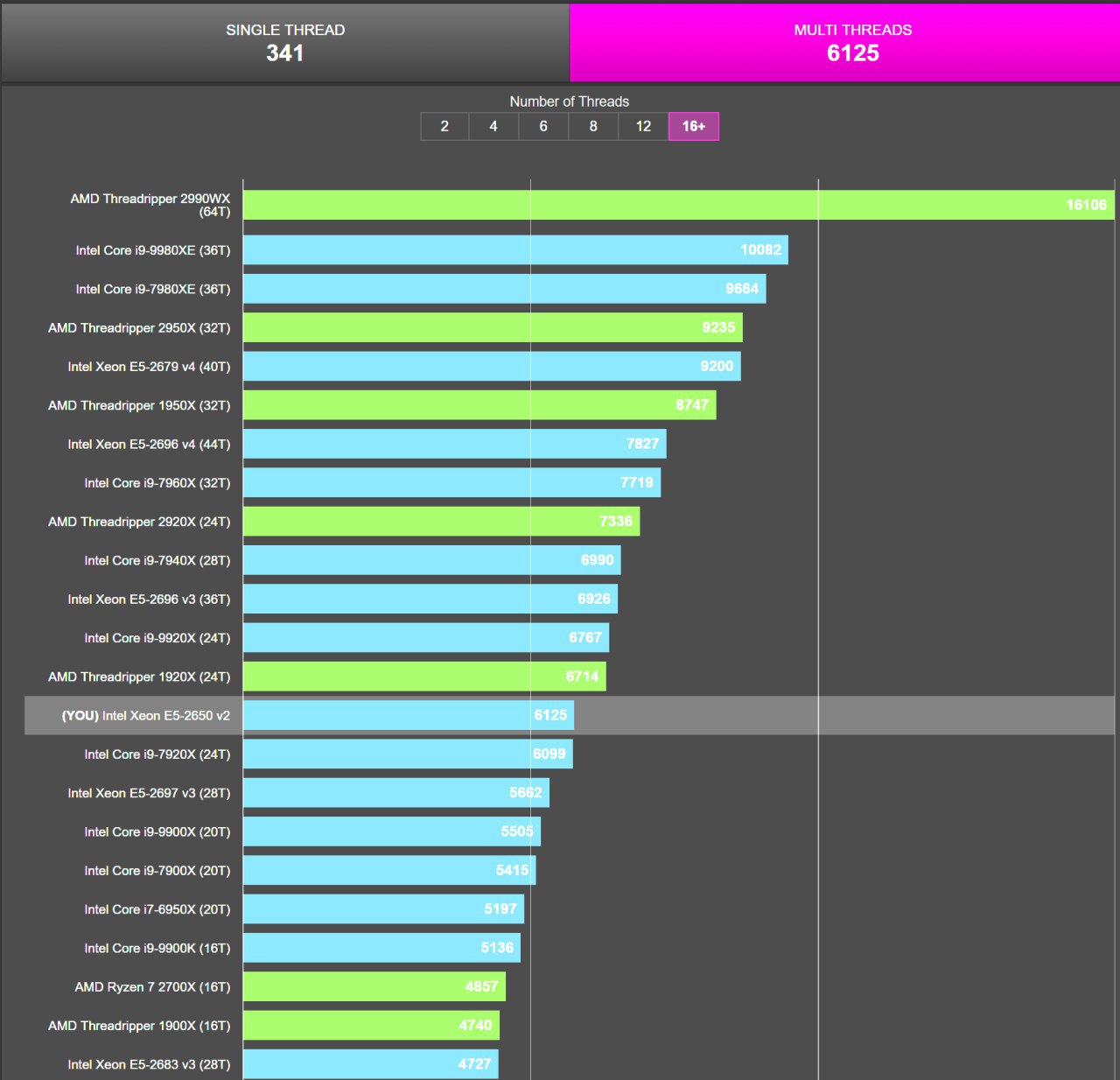Select the 2 threads filter
1120x1080 pixels.
pos(444,126)
